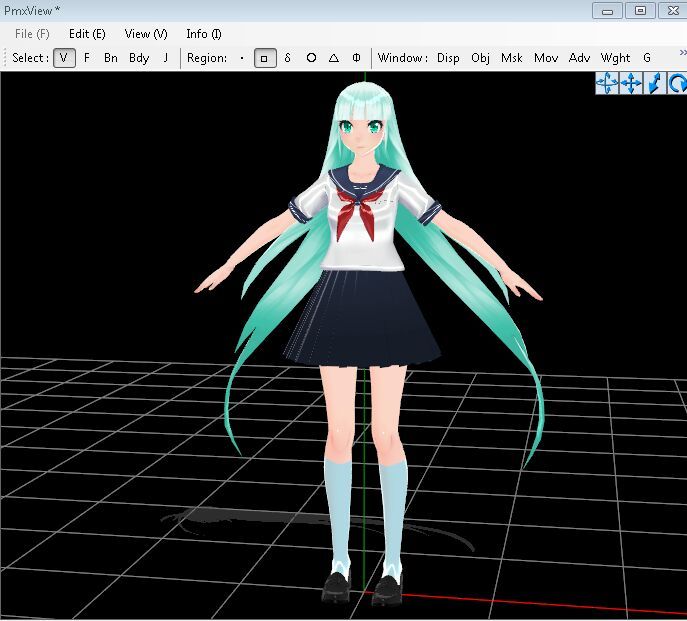This screenshot has height=621, width=687.
Task: Select the phi region mode
Action: coord(356,58)
